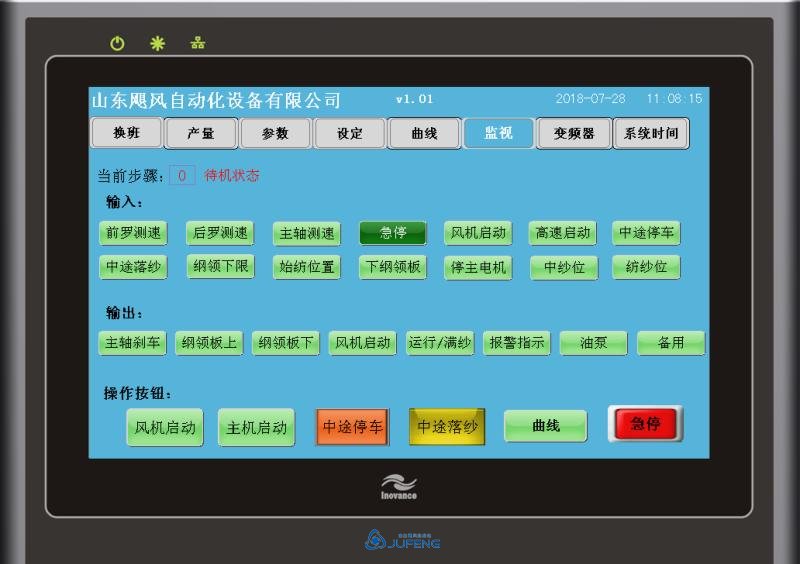Toggle the 油泵 output indicator
This screenshot has height=564, width=800.
pos(593,343)
